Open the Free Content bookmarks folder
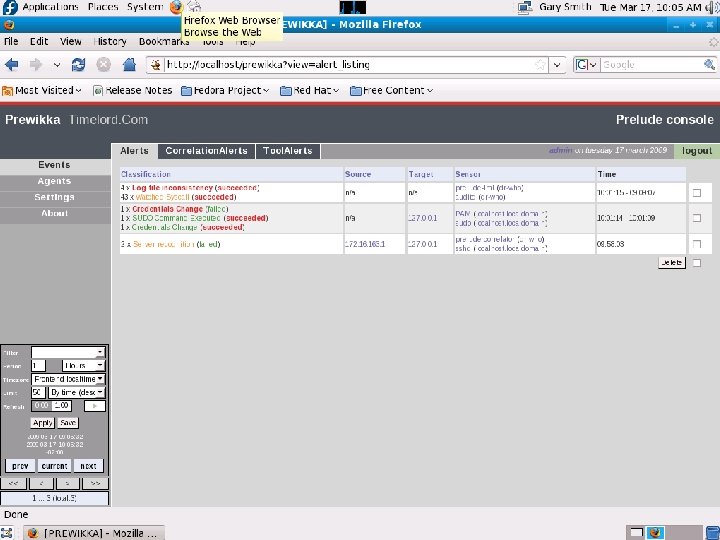Viewport: 720px width, 540px height. pos(392,90)
